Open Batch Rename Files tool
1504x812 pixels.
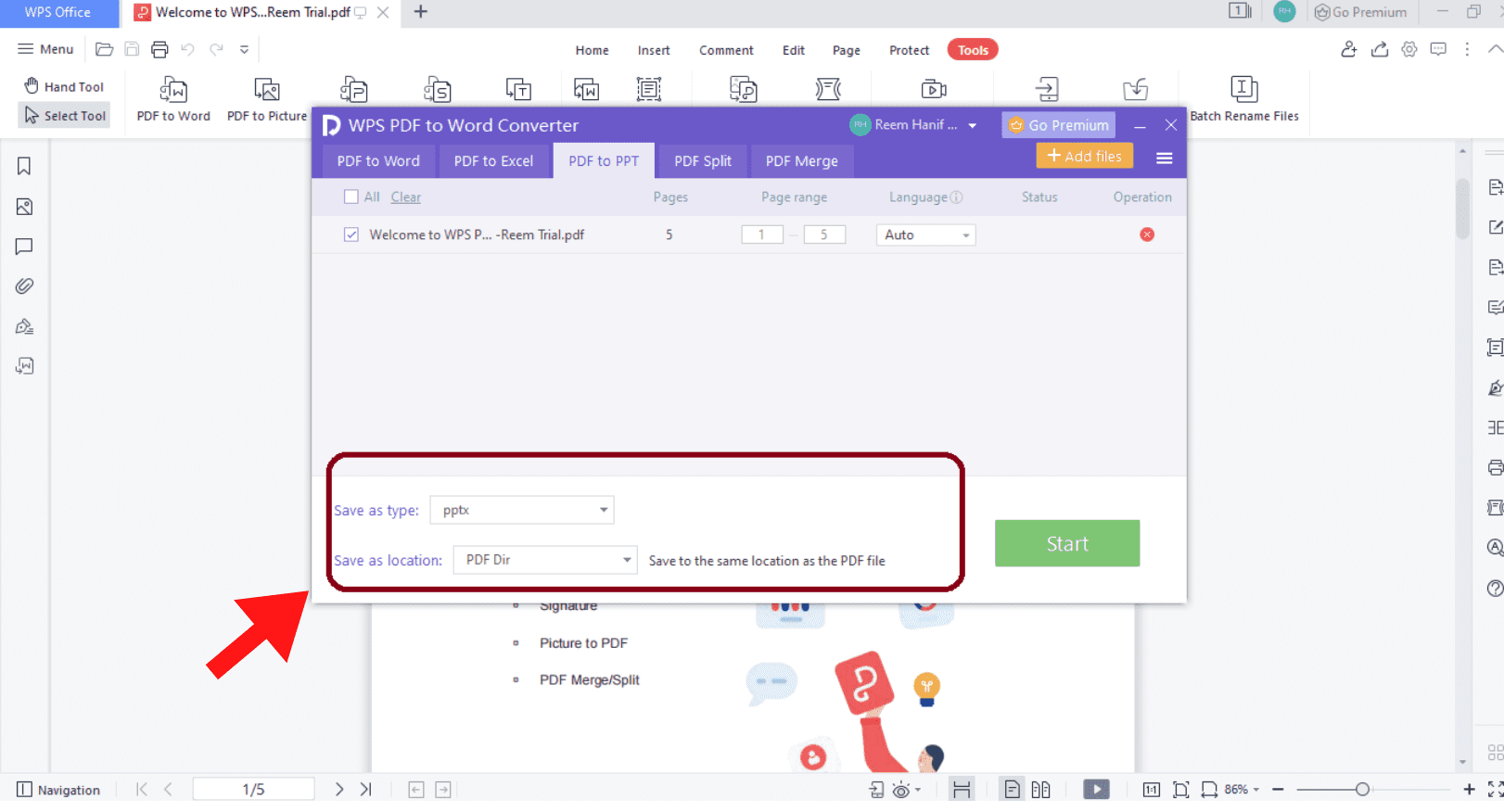[x=1244, y=99]
